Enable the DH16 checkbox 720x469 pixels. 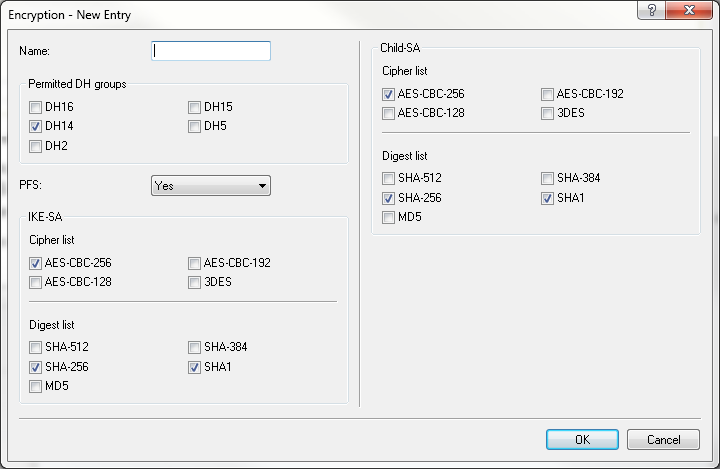(x=36, y=107)
